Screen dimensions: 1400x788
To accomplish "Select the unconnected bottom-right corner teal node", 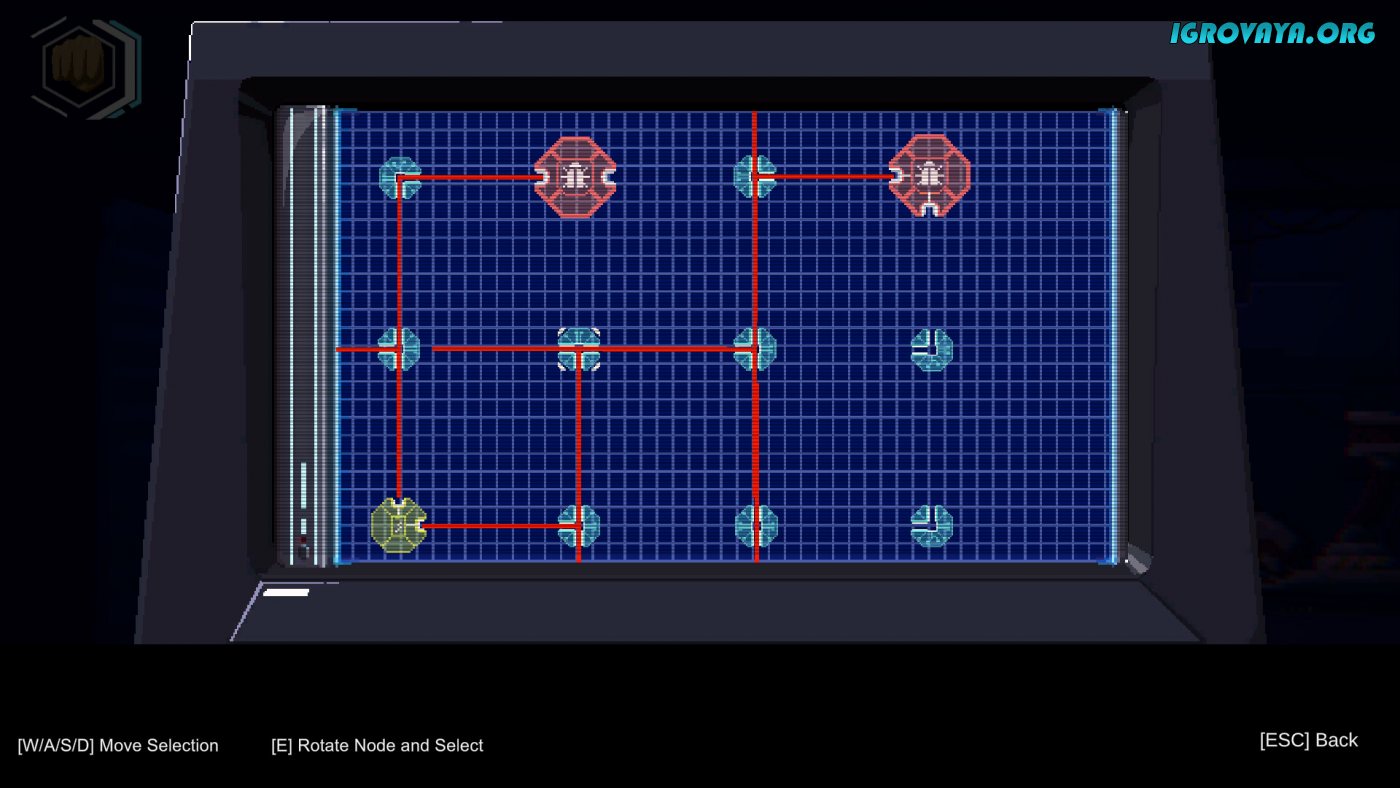I will tap(931, 525).
